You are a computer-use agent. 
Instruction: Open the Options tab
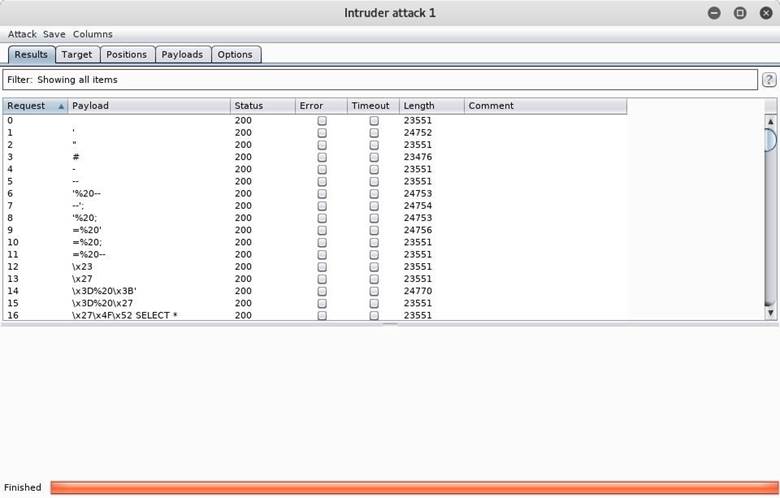click(x=235, y=55)
